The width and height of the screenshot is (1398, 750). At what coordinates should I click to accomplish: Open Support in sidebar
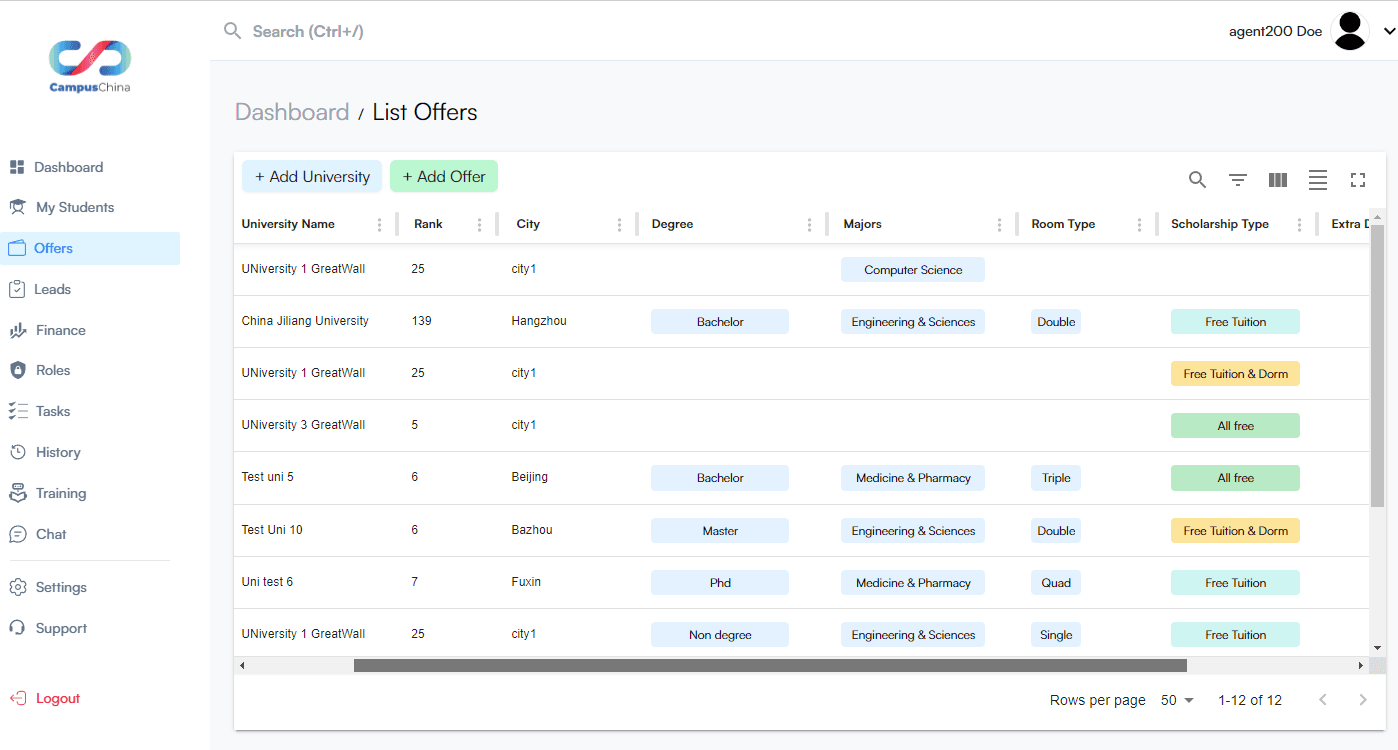[90, 628]
